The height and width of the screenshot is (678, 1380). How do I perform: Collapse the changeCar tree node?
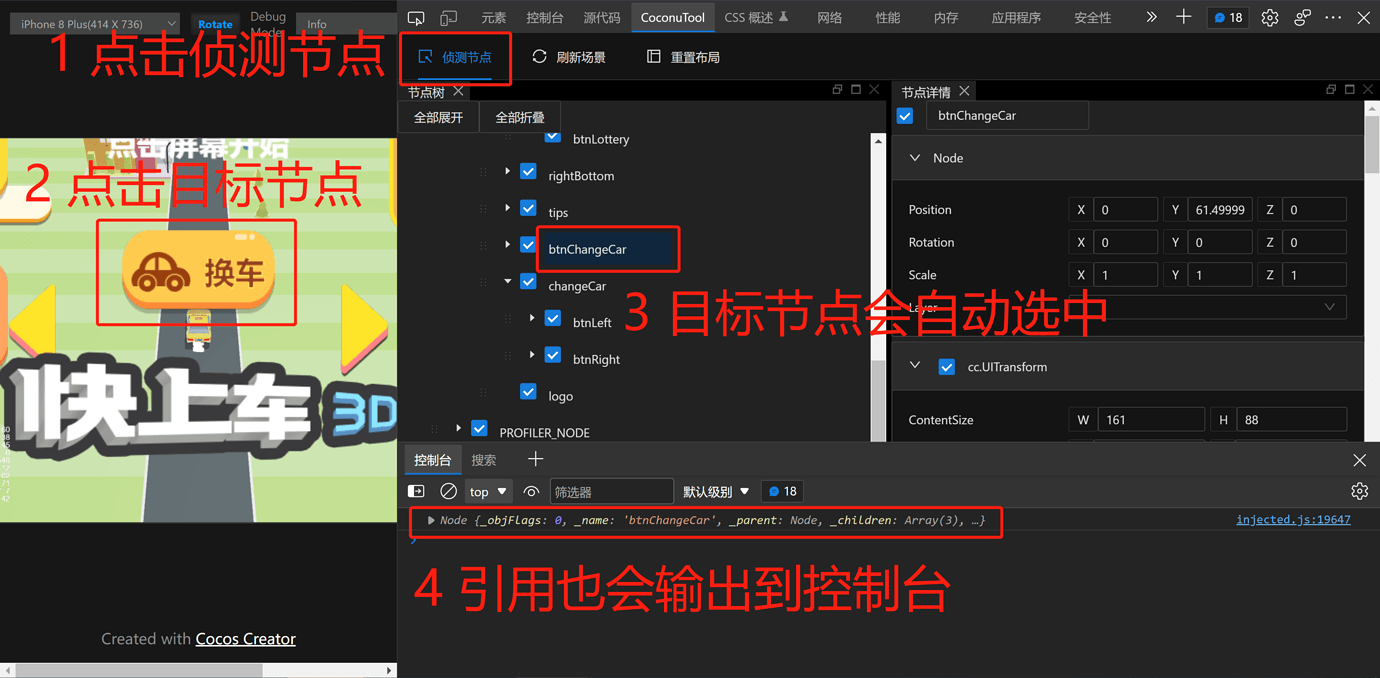(x=508, y=284)
